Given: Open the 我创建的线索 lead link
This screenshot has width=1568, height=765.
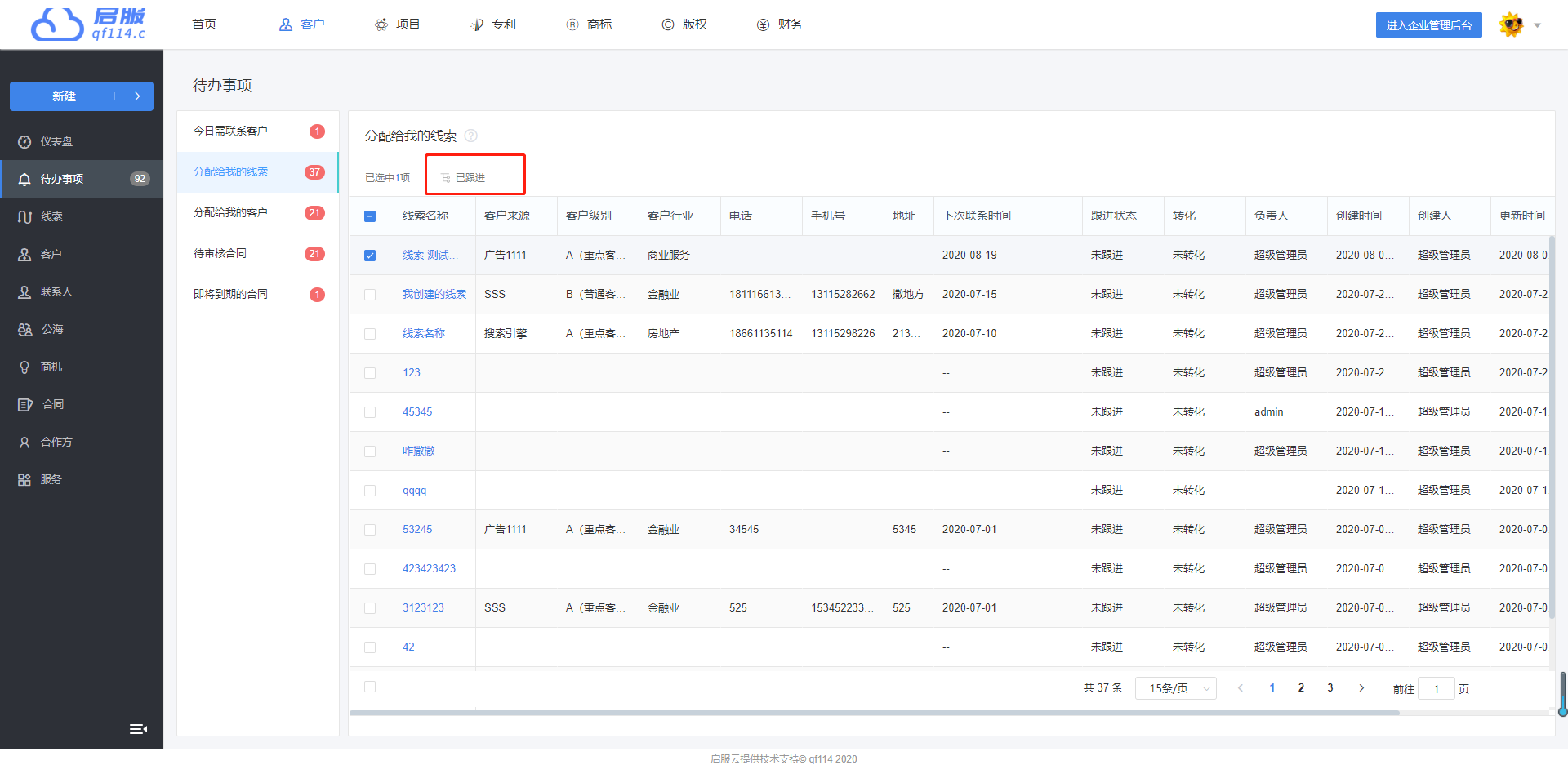Looking at the screenshot, I should click(x=434, y=295).
